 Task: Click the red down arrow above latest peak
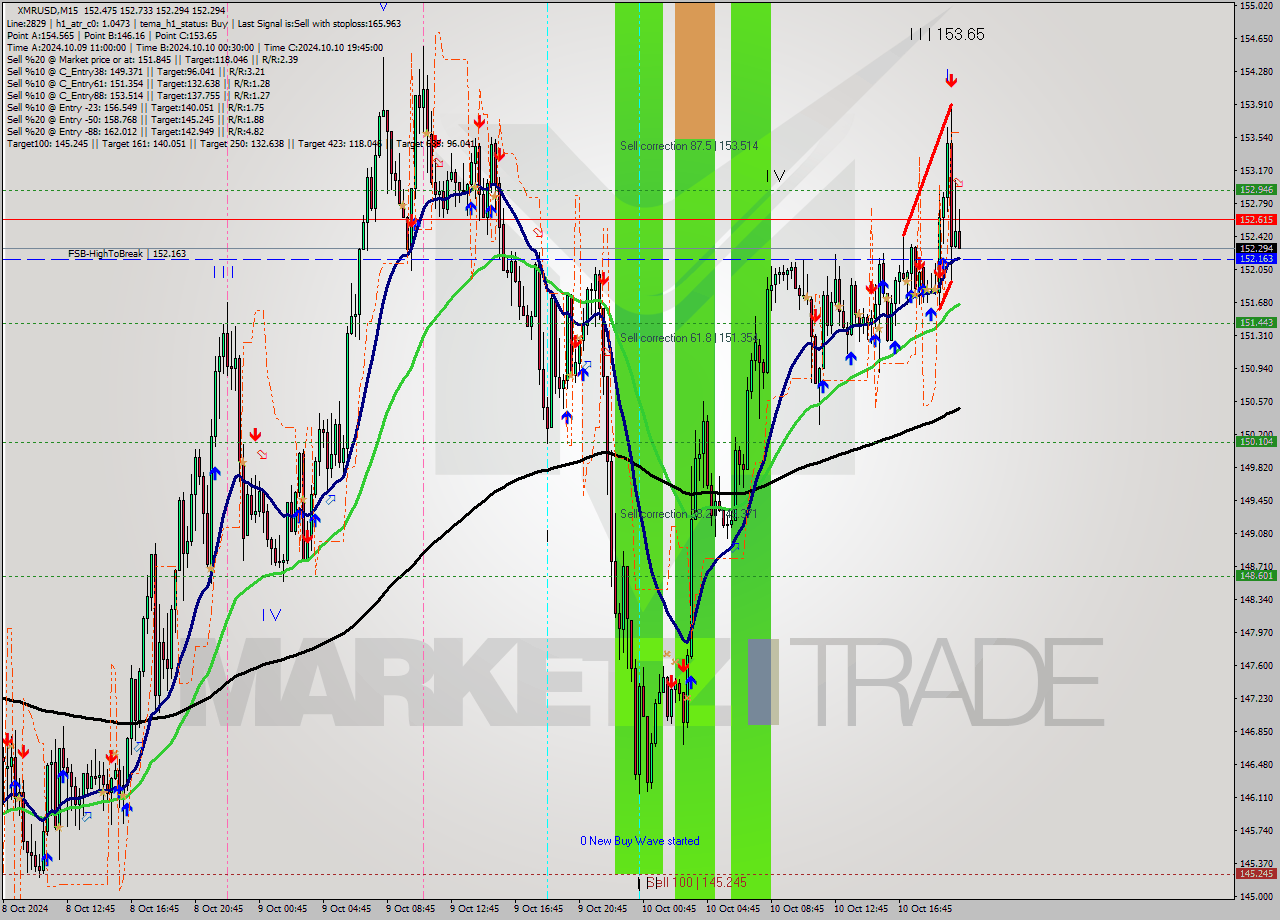tap(951, 79)
